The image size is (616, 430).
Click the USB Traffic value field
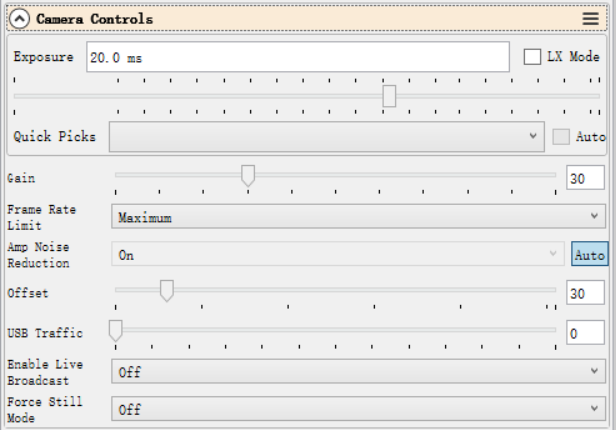point(585,333)
